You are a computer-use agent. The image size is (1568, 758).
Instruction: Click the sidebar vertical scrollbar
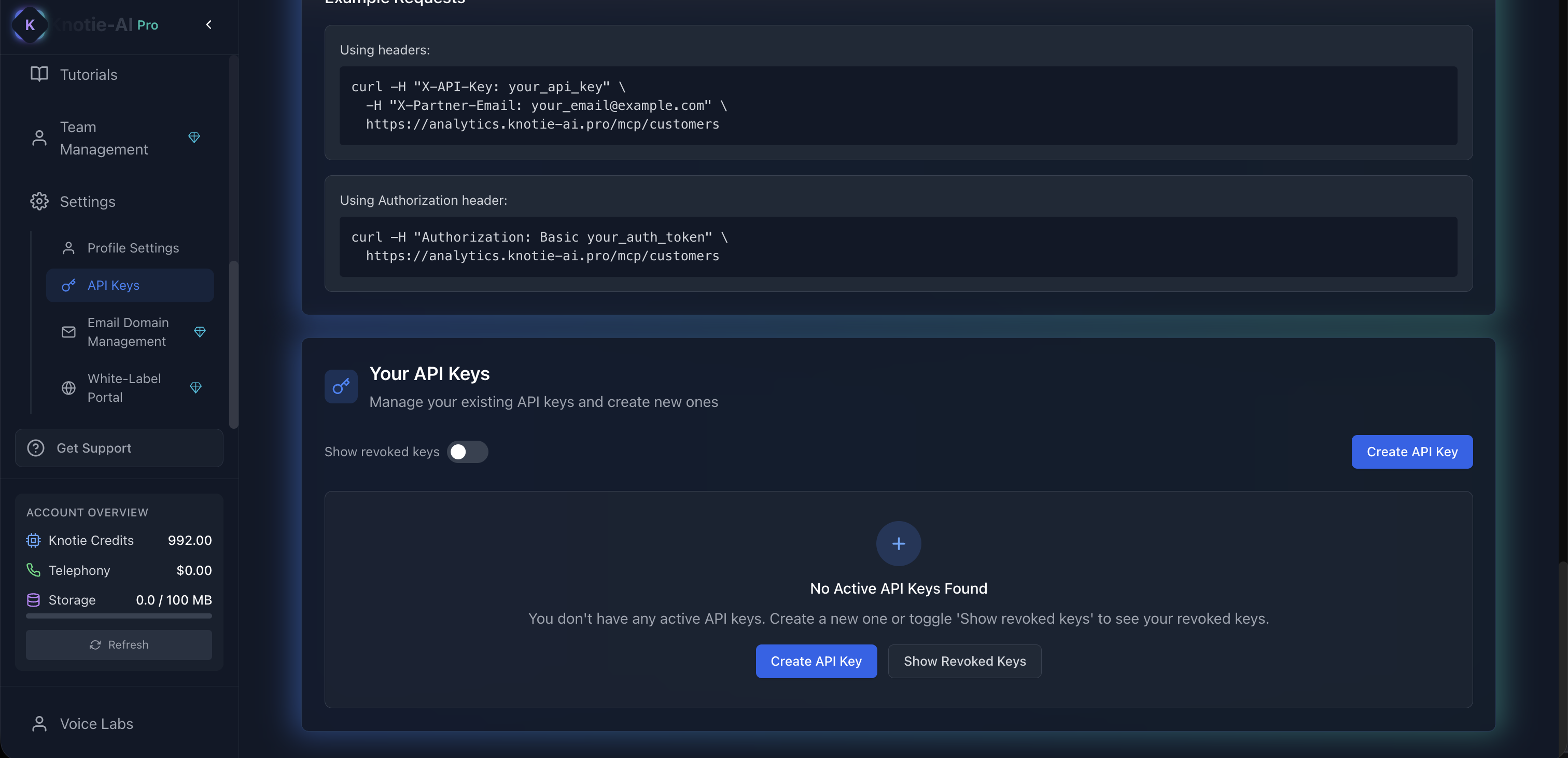pos(234,344)
